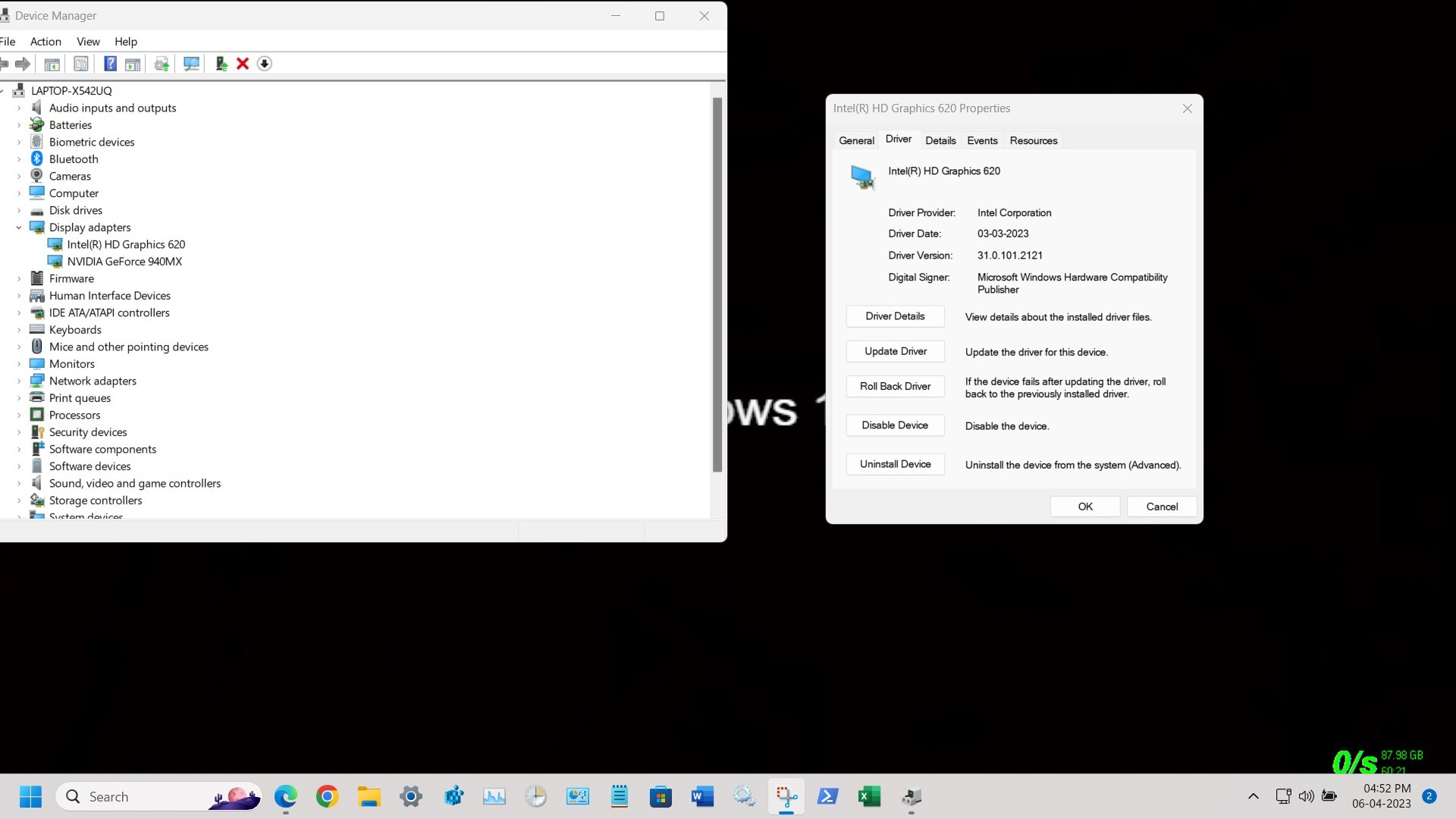1456x819 pixels.
Task: Expand Audio inputs and outputs node
Action: click(x=19, y=108)
